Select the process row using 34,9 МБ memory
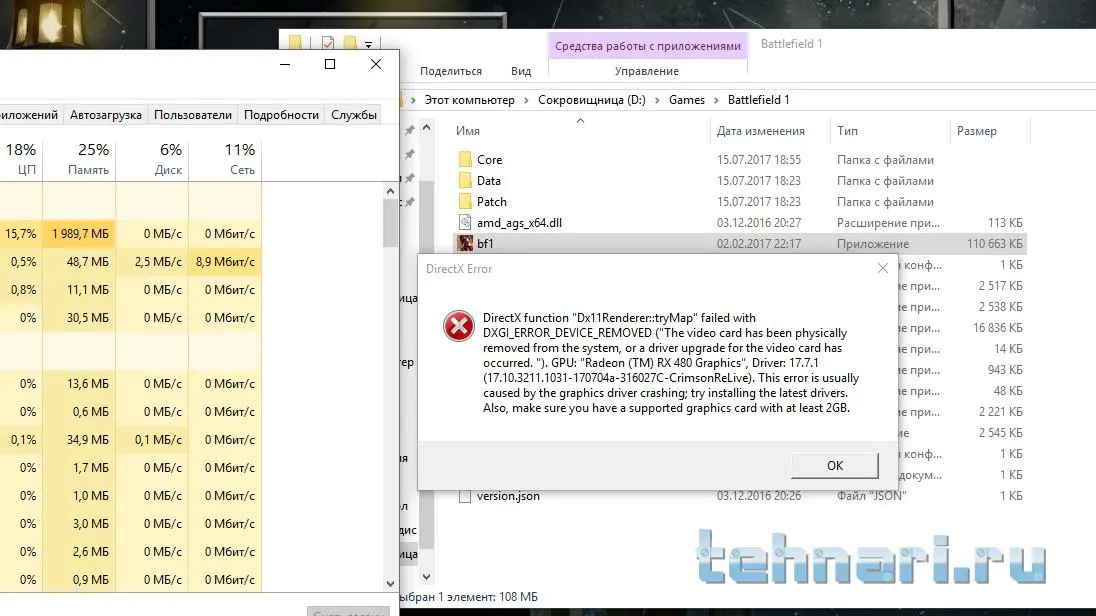This screenshot has width=1096, height=616. pyautogui.click(x=131, y=440)
